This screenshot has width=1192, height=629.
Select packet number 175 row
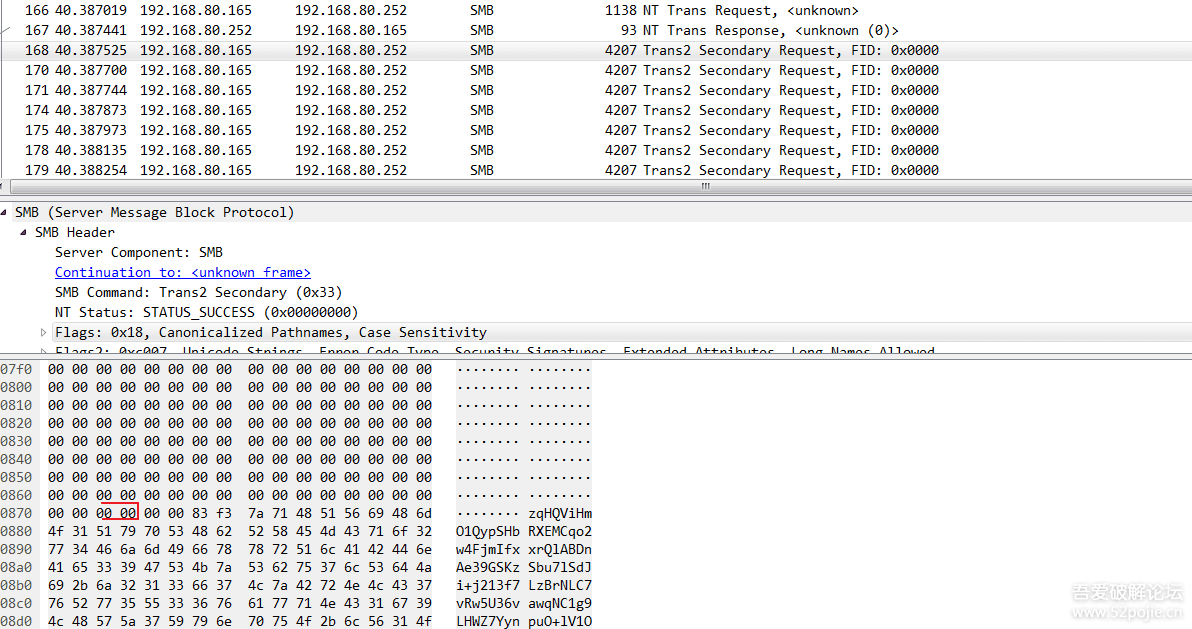(x=480, y=130)
